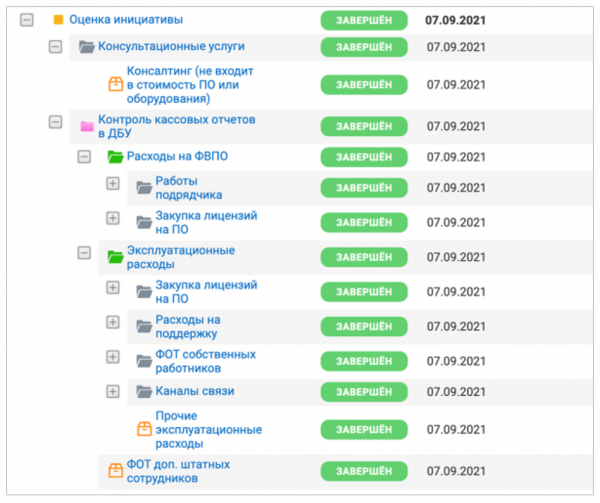600x503 pixels.
Task: Expand the Работы подрядчика node
Action: coord(113,186)
